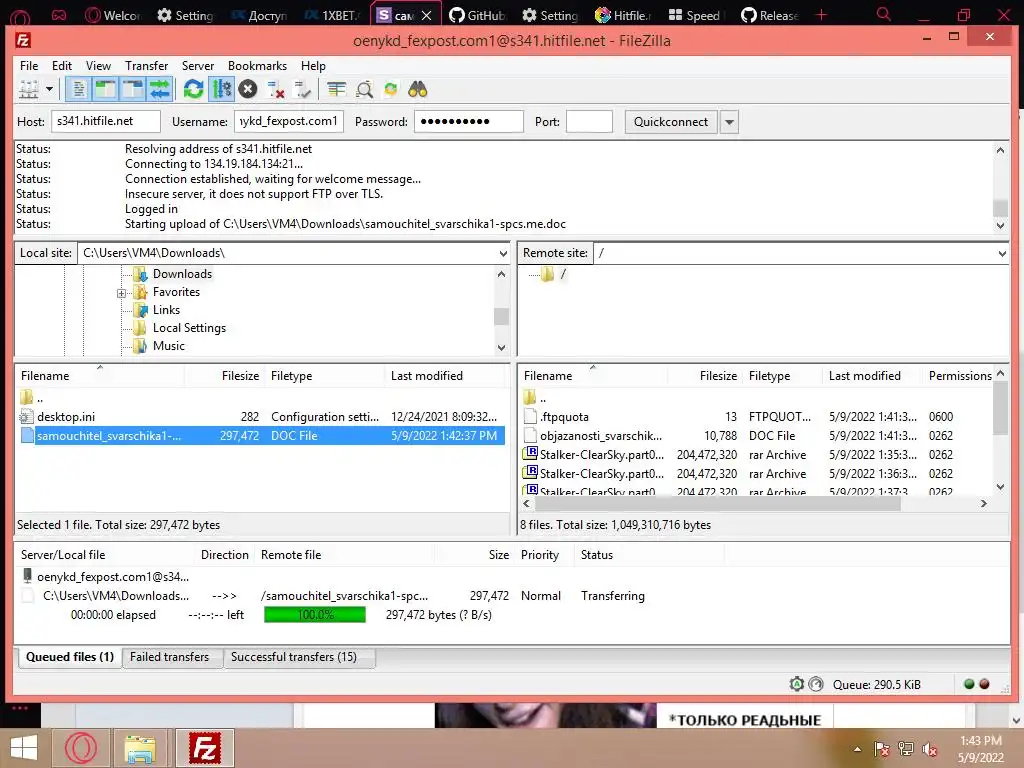The width and height of the screenshot is (1024, 768).
Task: Reconnect to the last server
Action: click(302, 89)
